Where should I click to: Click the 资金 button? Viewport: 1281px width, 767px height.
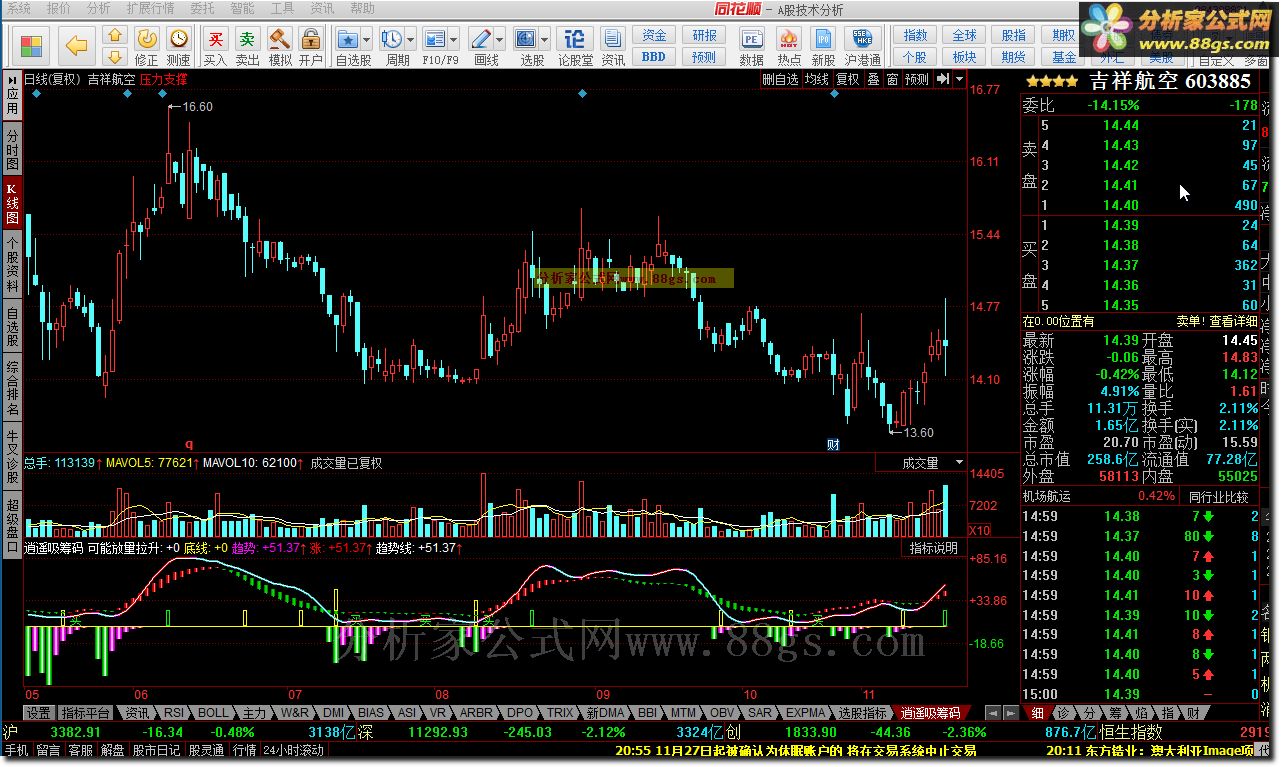(653, 36)
